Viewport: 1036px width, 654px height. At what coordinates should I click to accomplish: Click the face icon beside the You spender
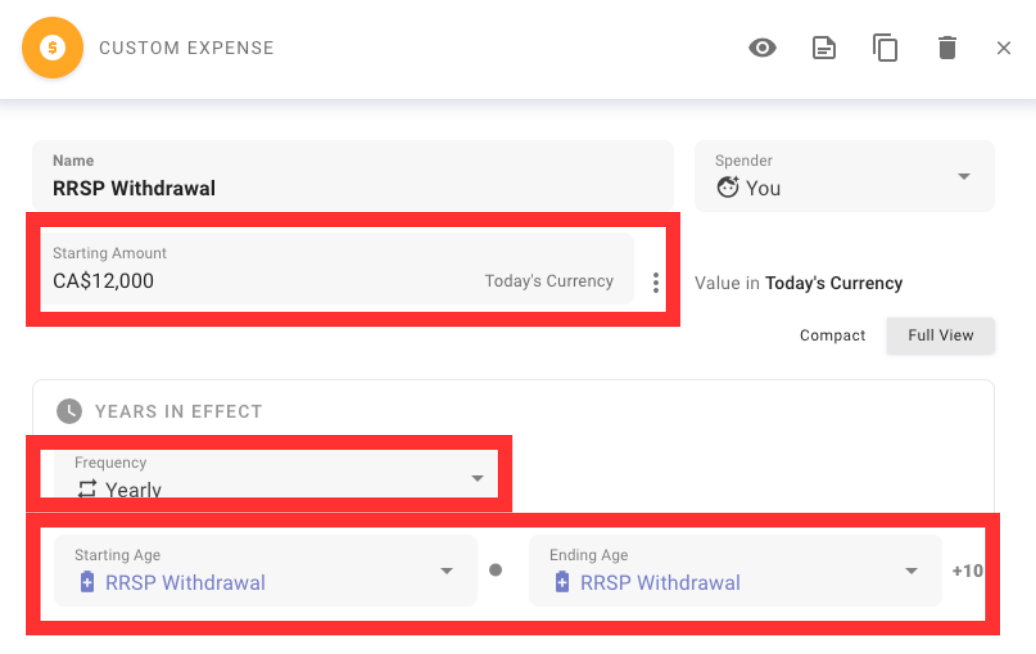(x=728, y=187)
